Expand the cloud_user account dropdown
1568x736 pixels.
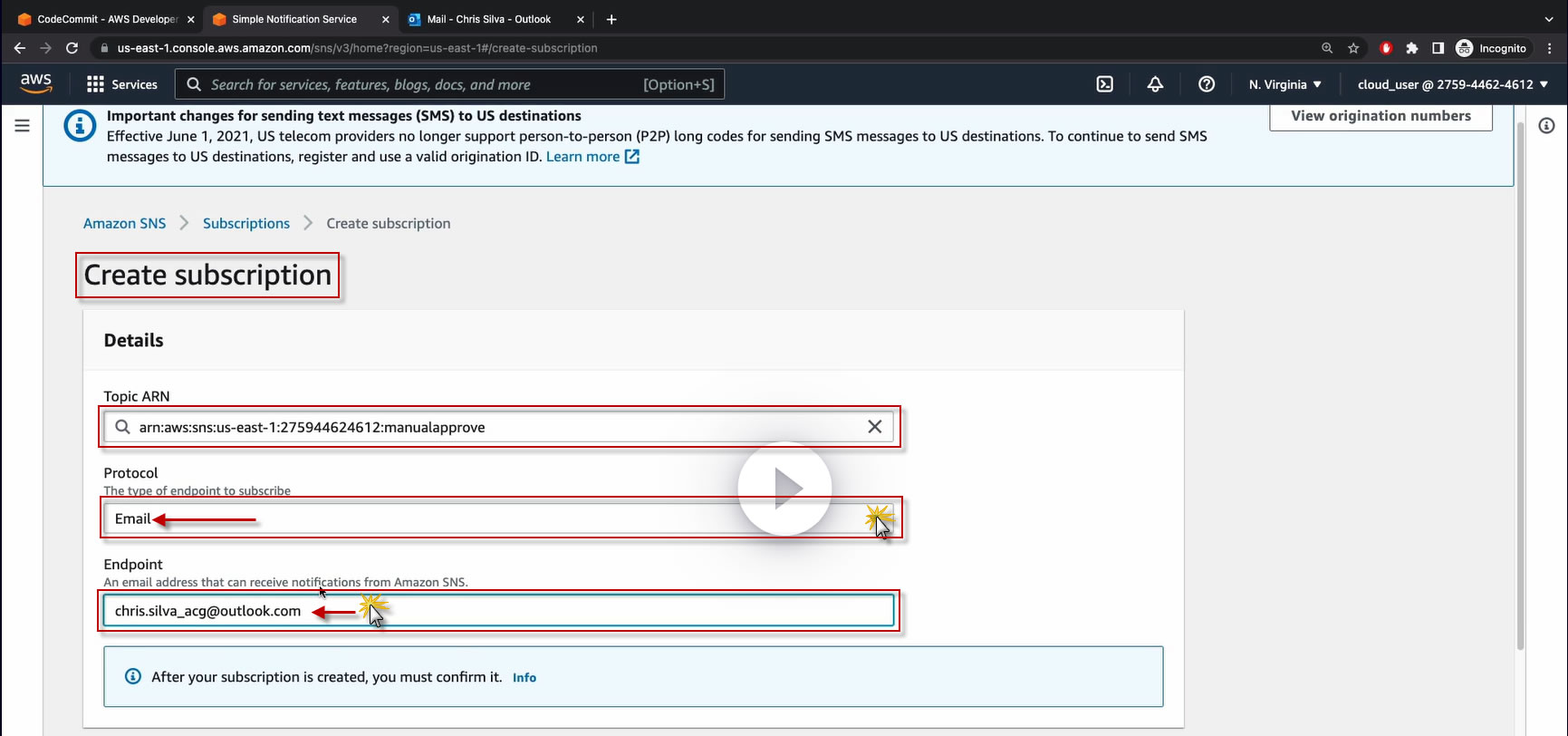click(x=1453, y=84)
